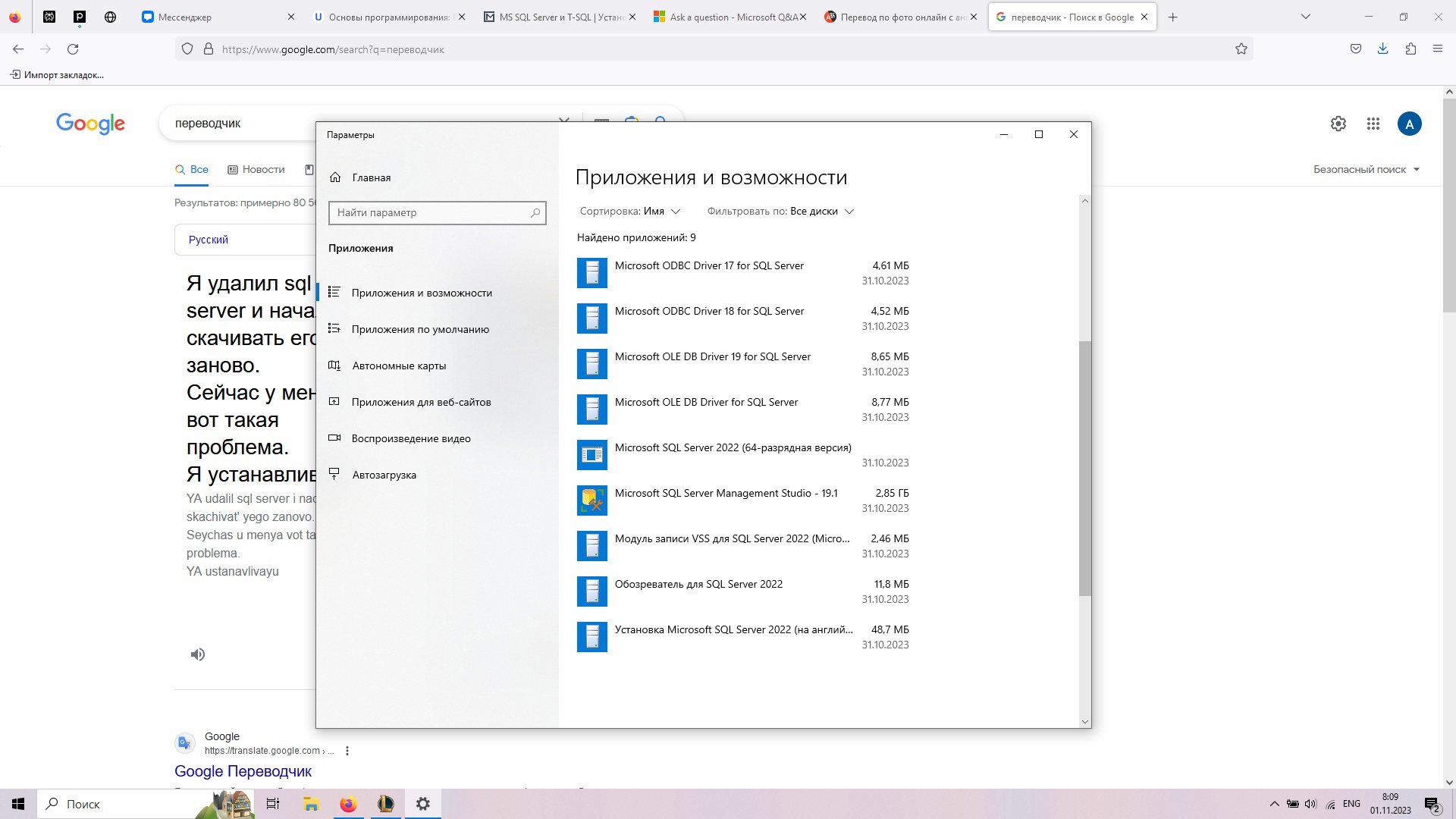Open Приложения по умолчанию settings page
Image resolution: width=1456 pixels, height=819 pixels.
tap(420, 329)
